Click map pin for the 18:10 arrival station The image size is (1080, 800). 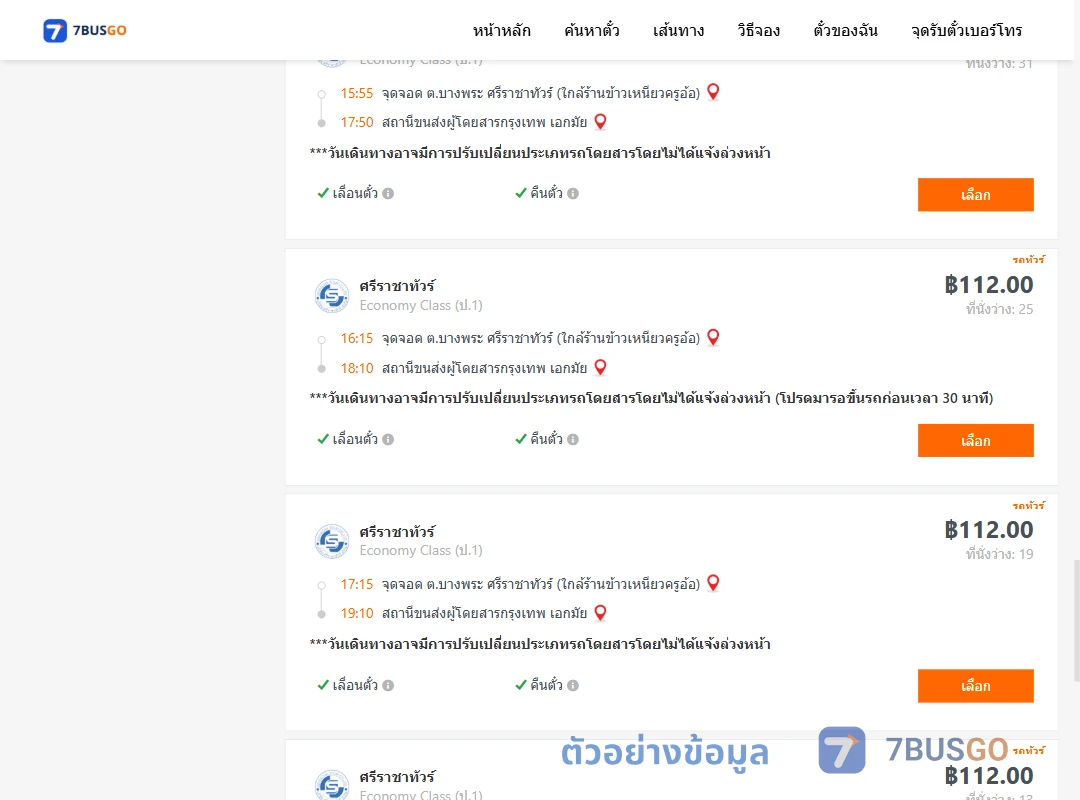tap(601, 367)
